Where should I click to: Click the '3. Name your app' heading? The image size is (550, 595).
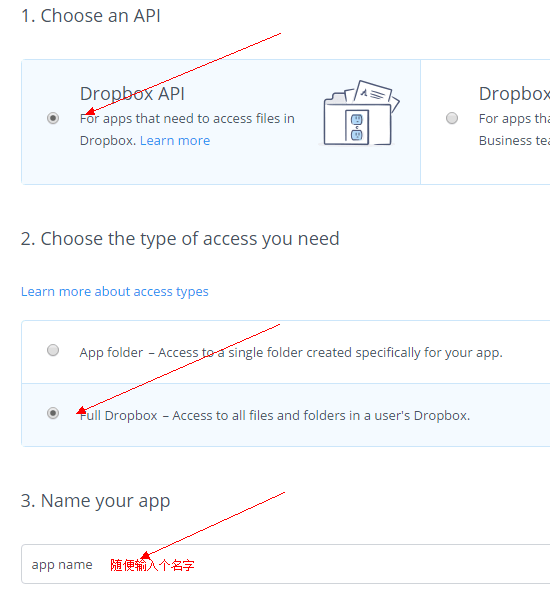pyautogui.click(x=95, y=501)
